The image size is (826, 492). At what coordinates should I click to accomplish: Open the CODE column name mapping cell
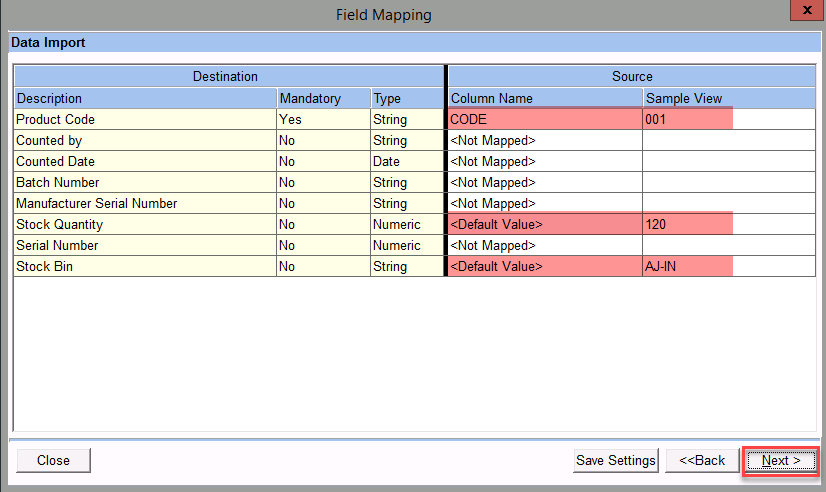click(x=545, y=119)
